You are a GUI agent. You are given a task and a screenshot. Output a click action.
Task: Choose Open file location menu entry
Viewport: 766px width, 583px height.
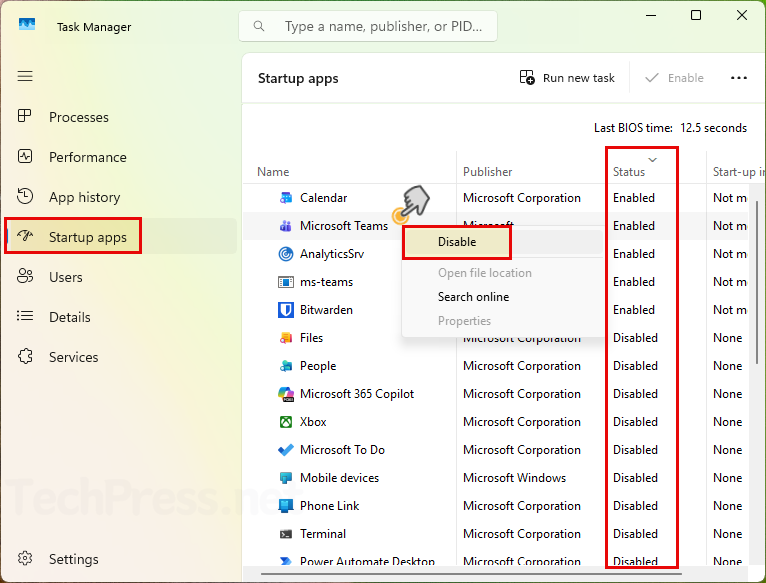[485, 273]
